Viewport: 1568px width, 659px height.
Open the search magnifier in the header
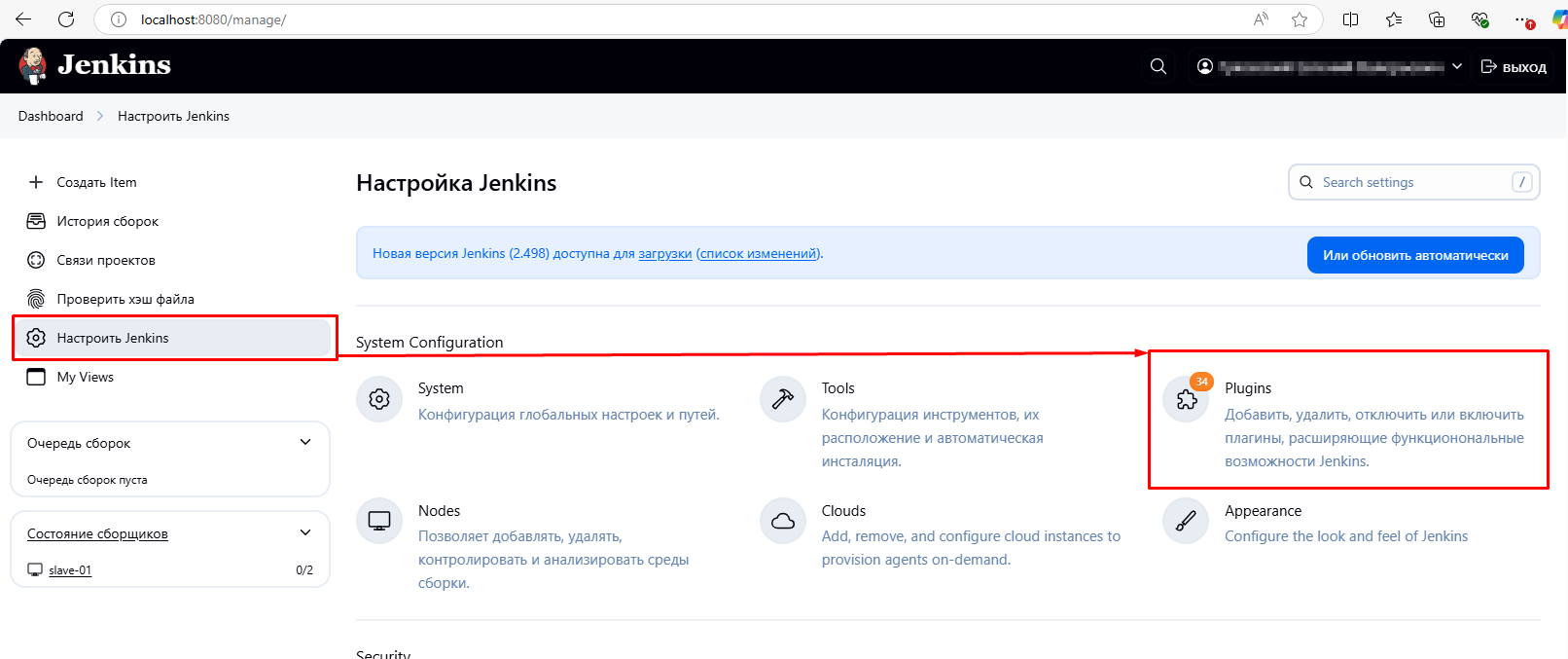(1158, 66)
